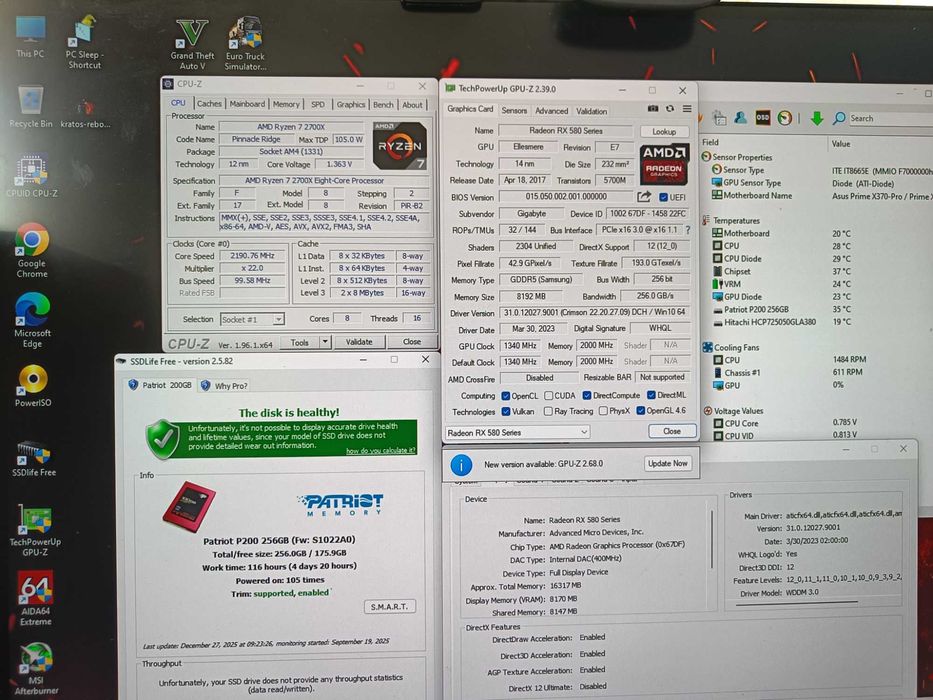
Task: Open the Radeon RX 580 Series GPU dropdown
Action: coord(517,433)
